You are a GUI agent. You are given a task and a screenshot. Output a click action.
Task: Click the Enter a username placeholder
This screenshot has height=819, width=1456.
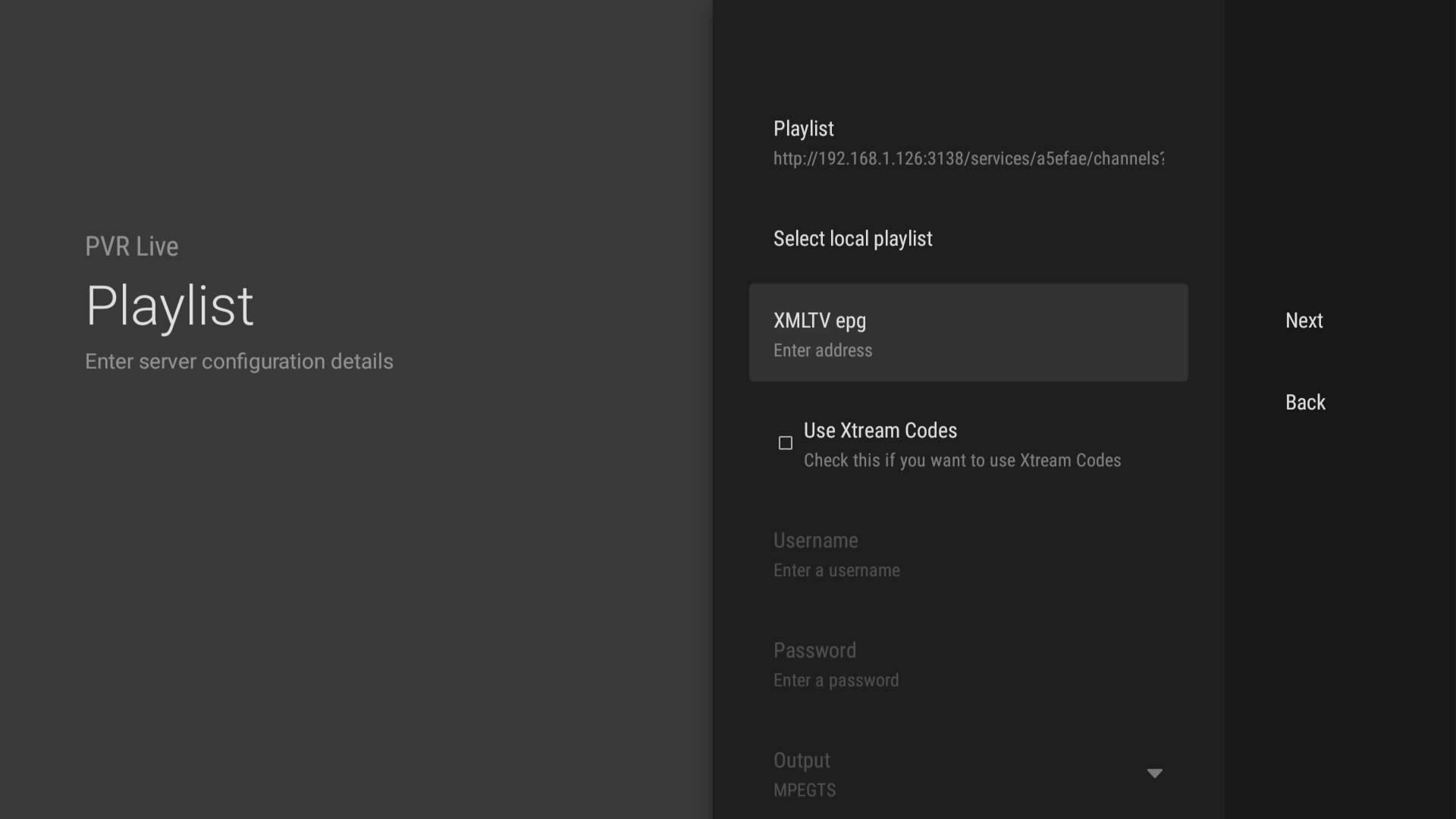(836, 571)
